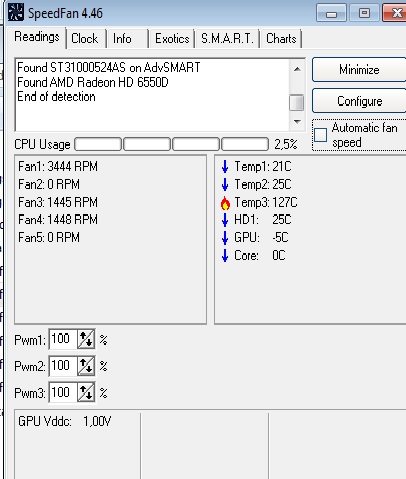This screenshot has height=479, width=406.
Task: Click the blue down arrow beside Temp1
Action: pyautogui.click(x=225, y=166)
